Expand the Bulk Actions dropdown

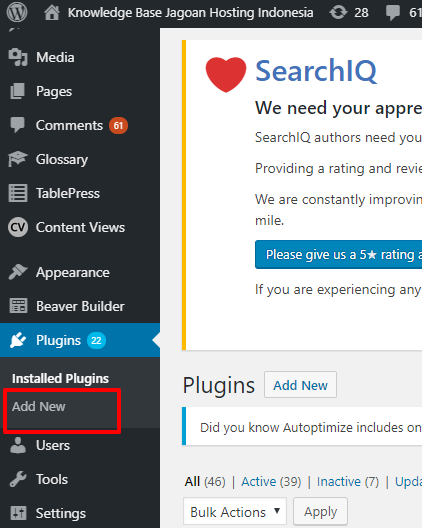pyautogui.click(x=235, y=512)
